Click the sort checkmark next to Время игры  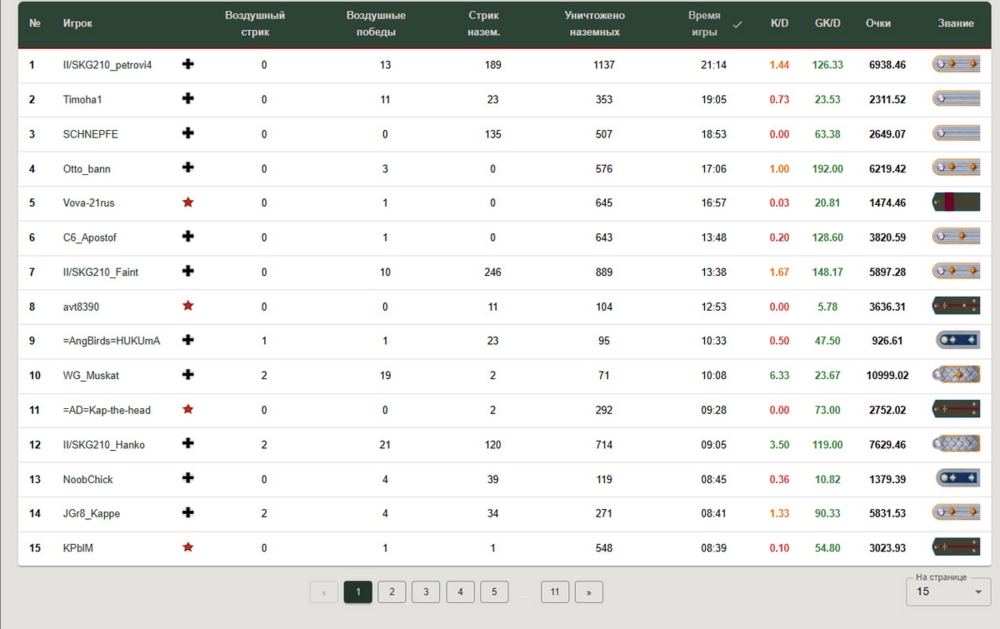point(738,24)
